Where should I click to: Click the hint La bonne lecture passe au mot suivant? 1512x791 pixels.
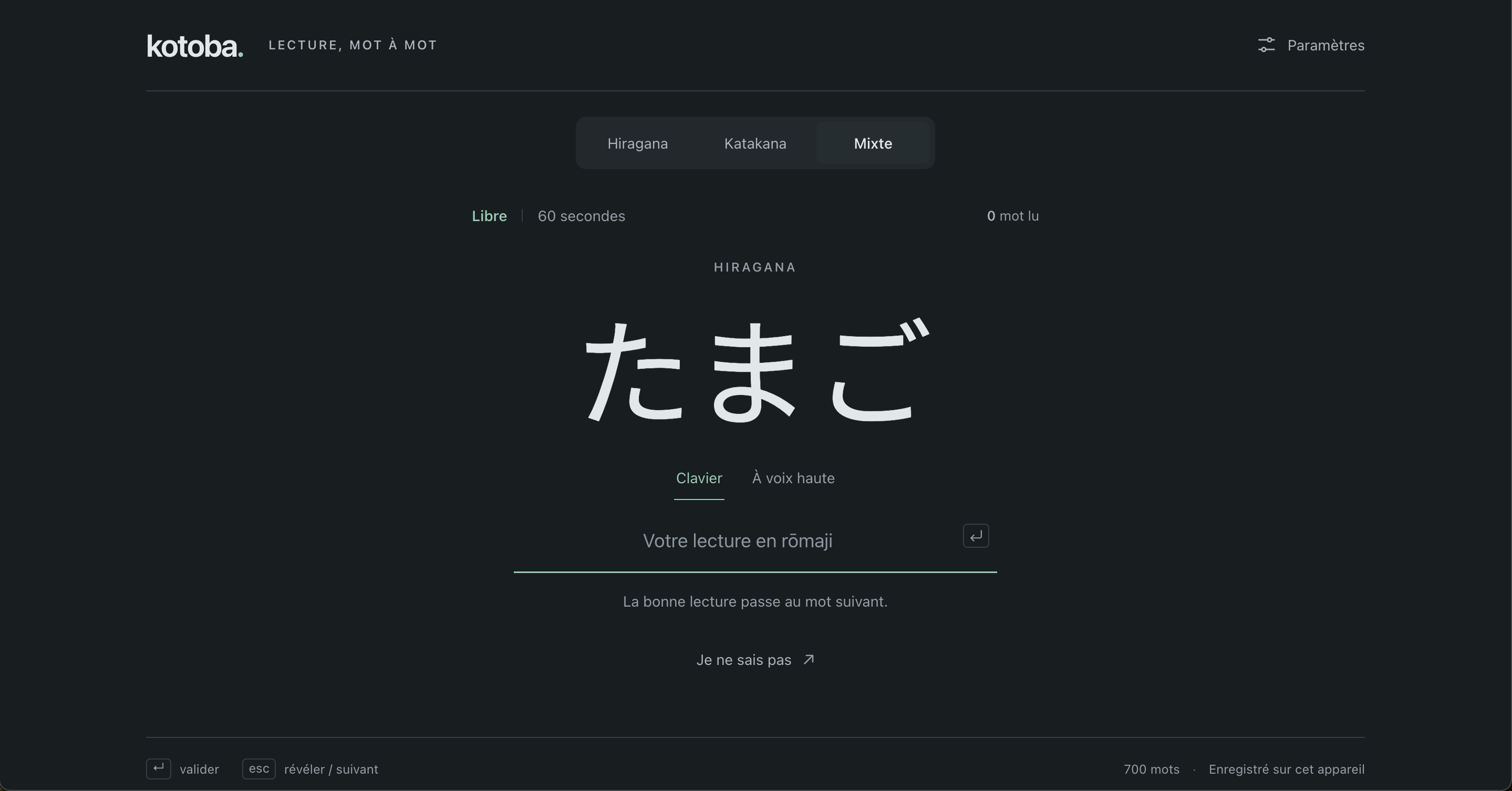pyautogui.click(x=755, y=601)
